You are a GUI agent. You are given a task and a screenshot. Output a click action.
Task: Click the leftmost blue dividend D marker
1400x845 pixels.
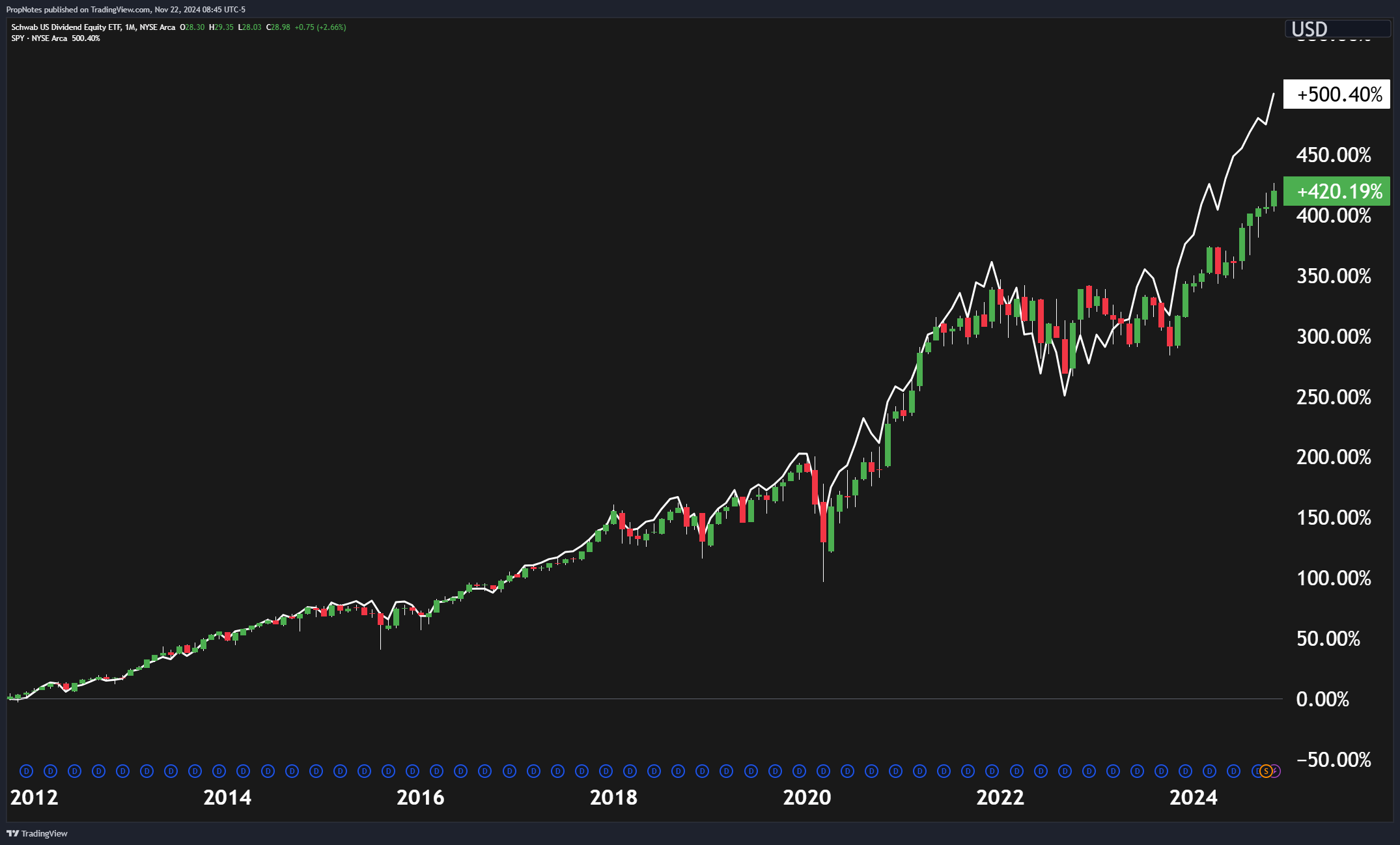tap(27, 771)
